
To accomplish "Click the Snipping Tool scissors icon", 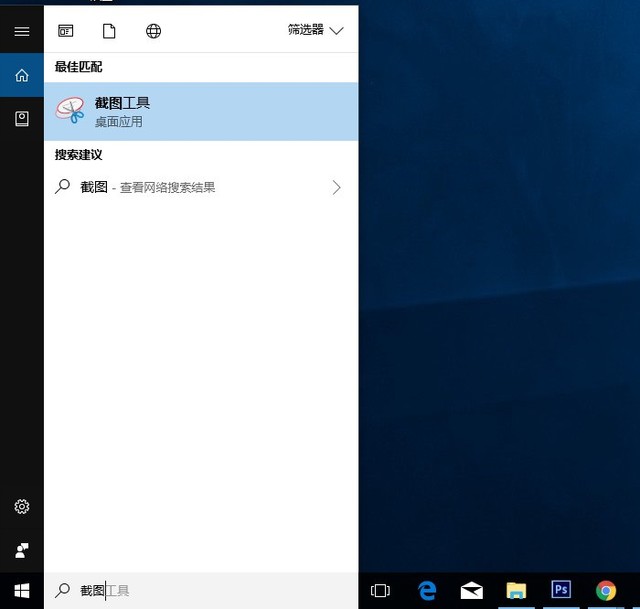I will [70, 110].
